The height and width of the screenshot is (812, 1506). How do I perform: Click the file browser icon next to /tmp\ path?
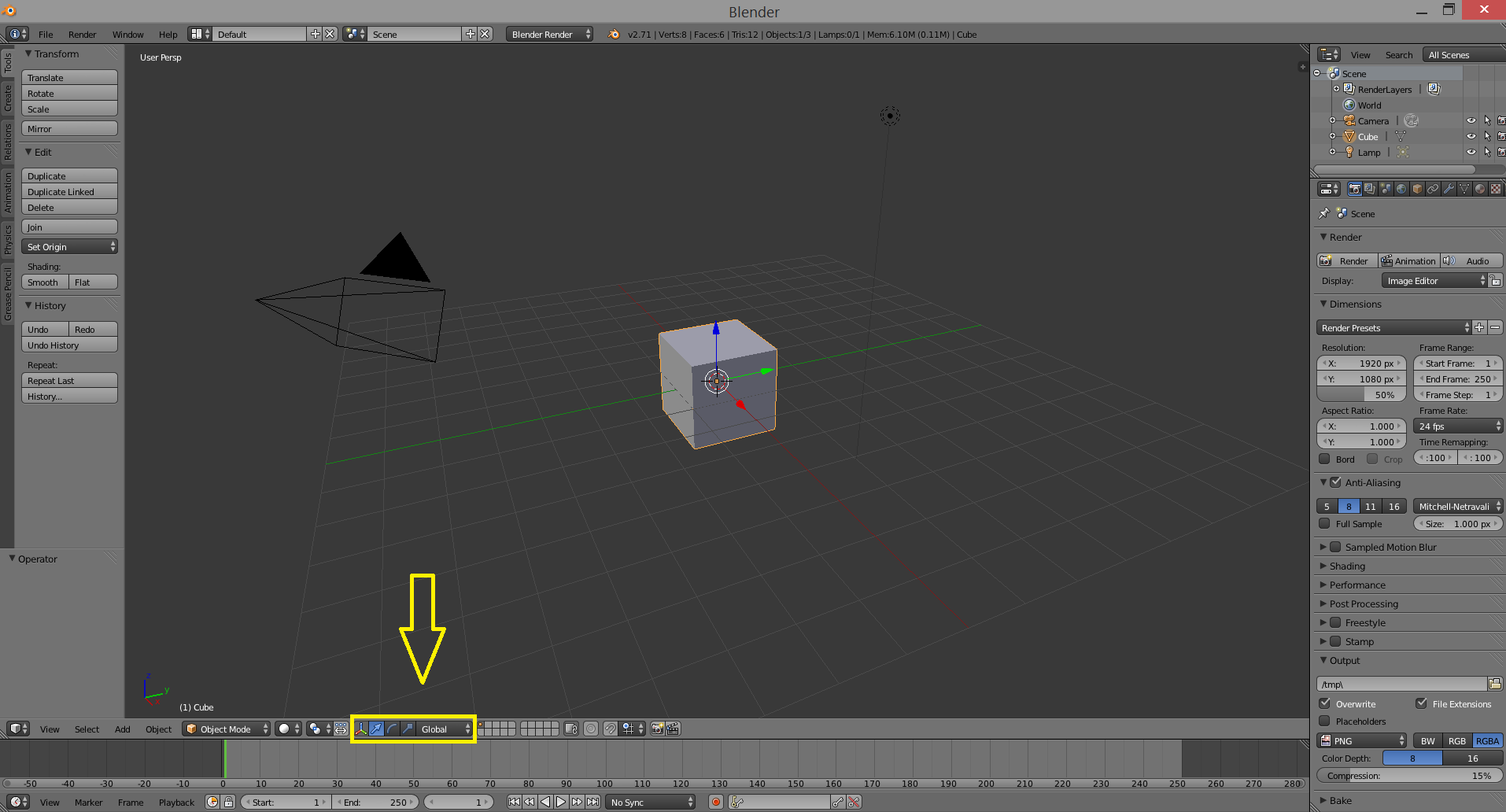pos(1495,684)
